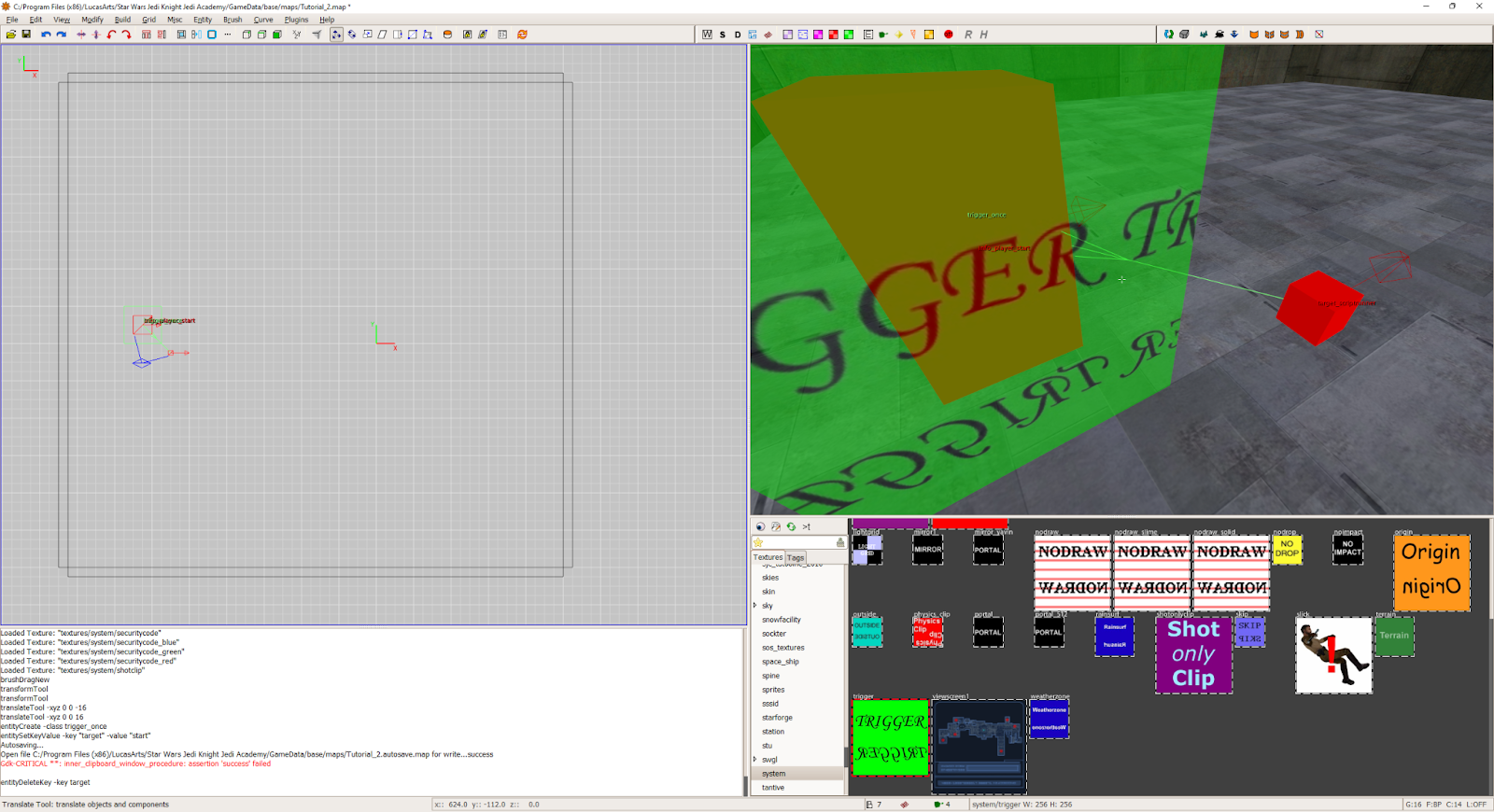Pick the Shot only Clip texture
This screenshot has width=1494, height=812.
pyautogui.click(x=1193, y=655)
